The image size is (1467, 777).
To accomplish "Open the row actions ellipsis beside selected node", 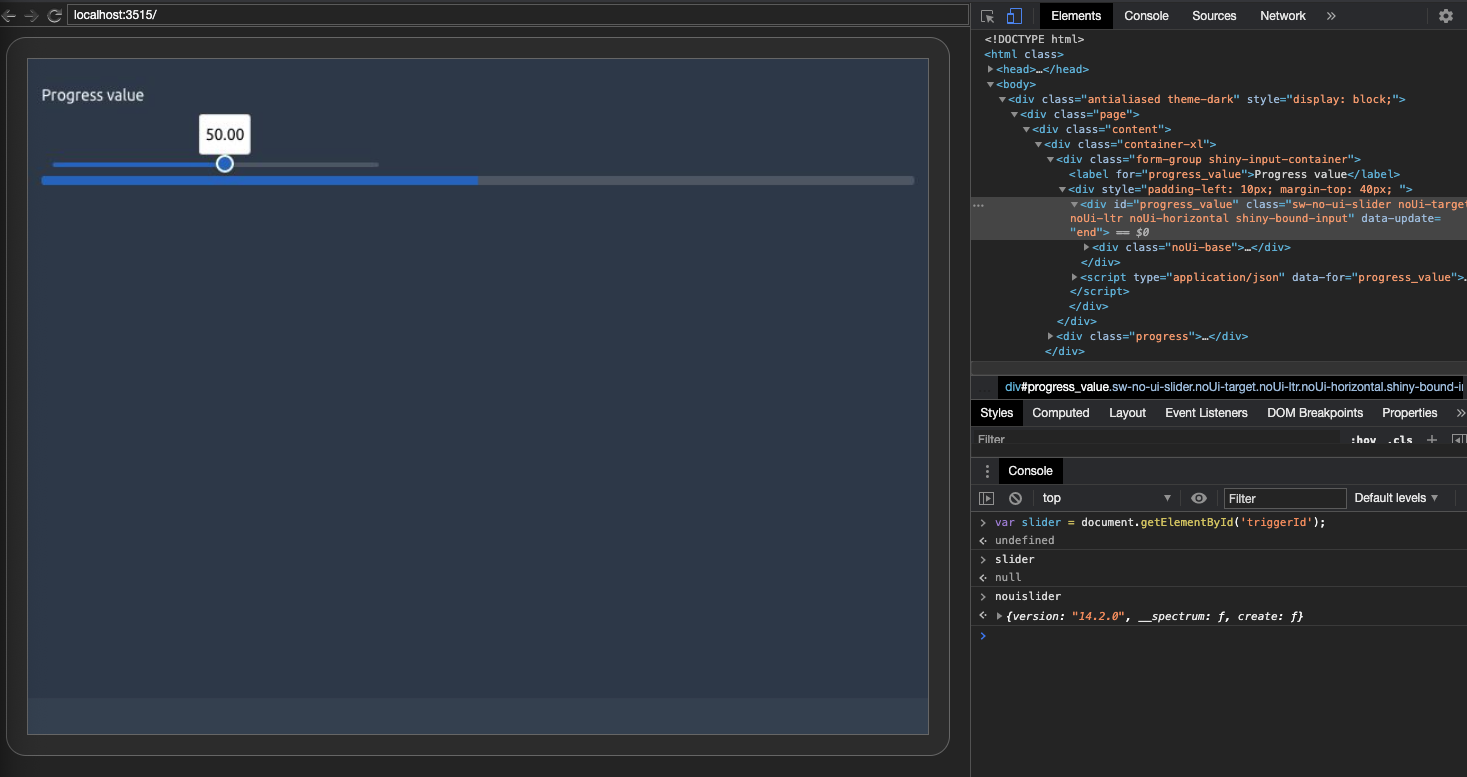I will pos(978,204).
